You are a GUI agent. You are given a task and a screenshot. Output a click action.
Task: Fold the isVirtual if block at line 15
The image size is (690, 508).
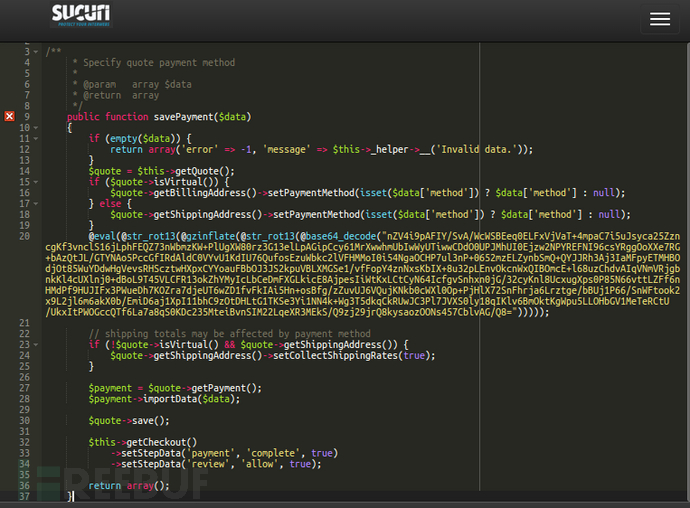(x=36, y=181)
